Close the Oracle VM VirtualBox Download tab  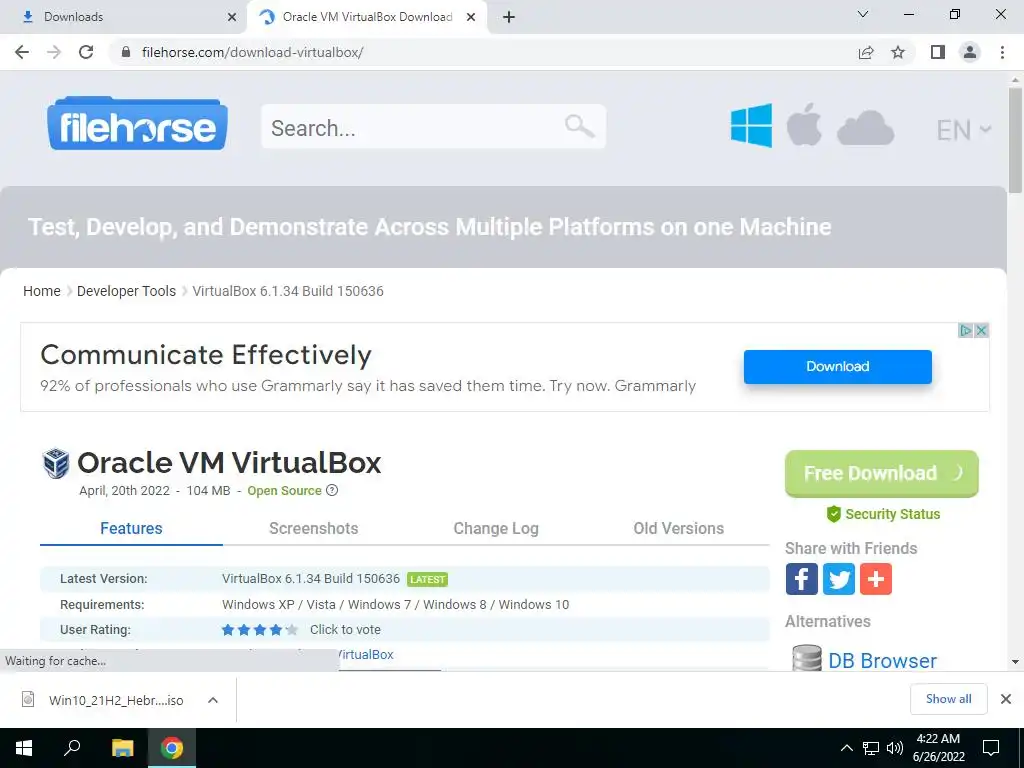pyautogui.click(x=471, y=17)
